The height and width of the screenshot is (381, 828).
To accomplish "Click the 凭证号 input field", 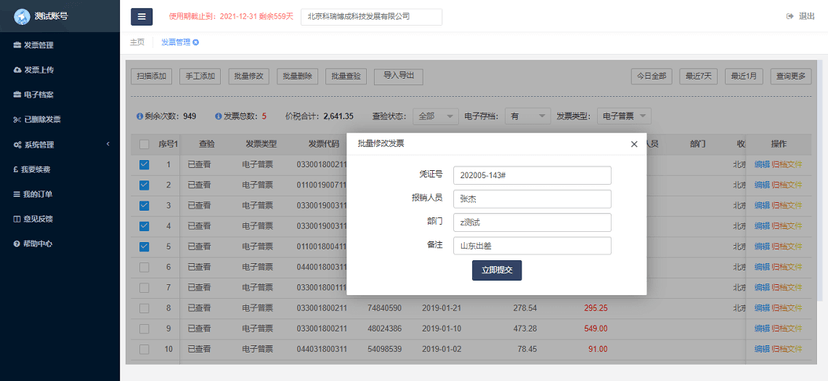I will pos(532,175).
